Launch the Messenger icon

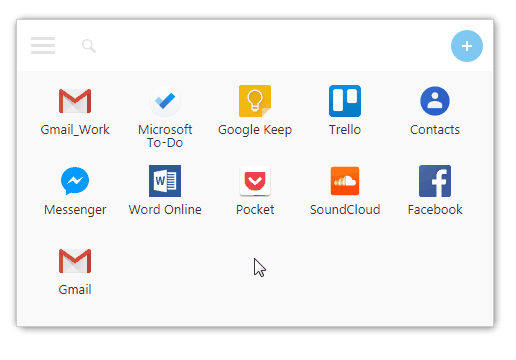(75, 181)
